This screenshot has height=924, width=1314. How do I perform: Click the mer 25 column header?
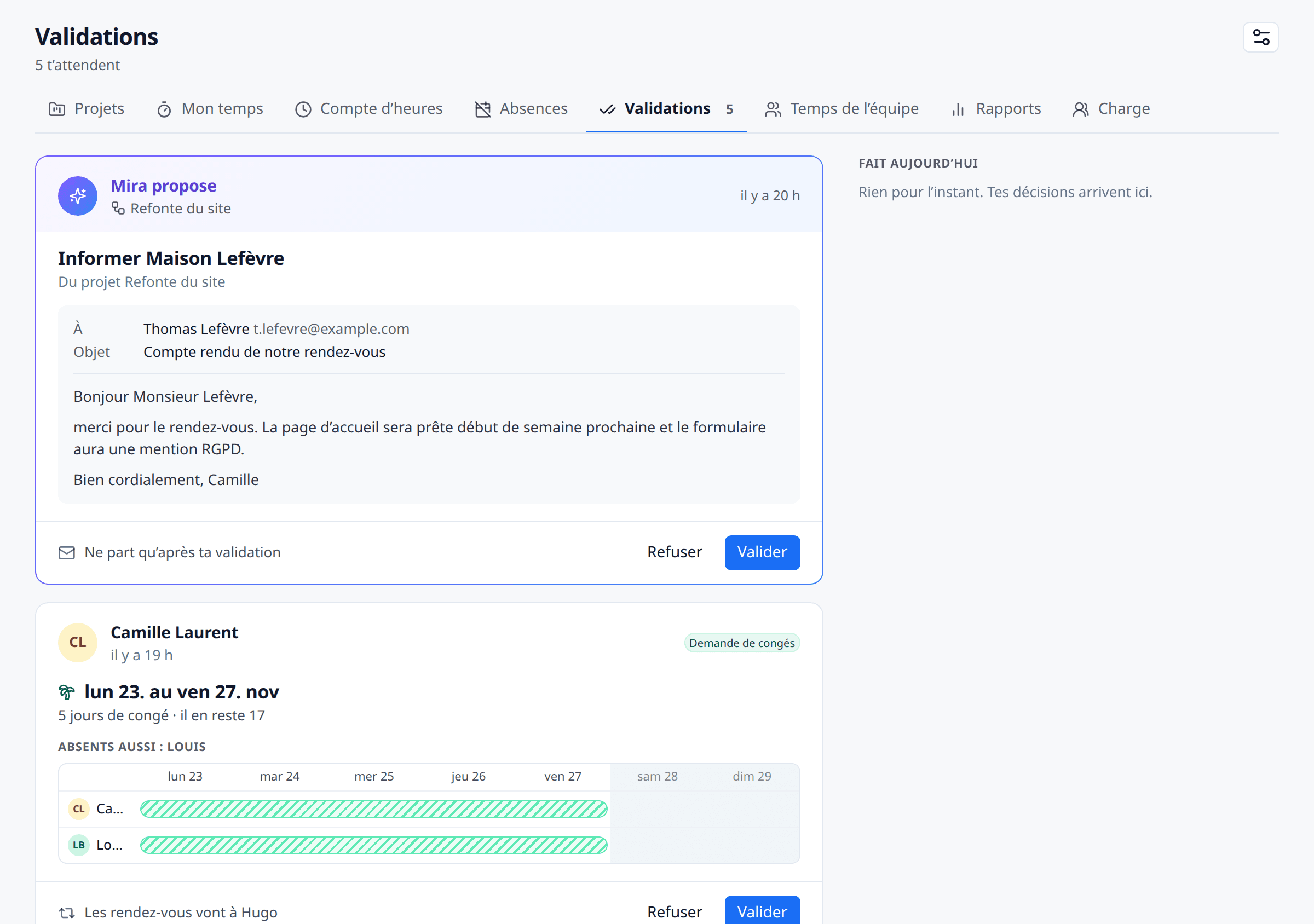tap(374, 776)
